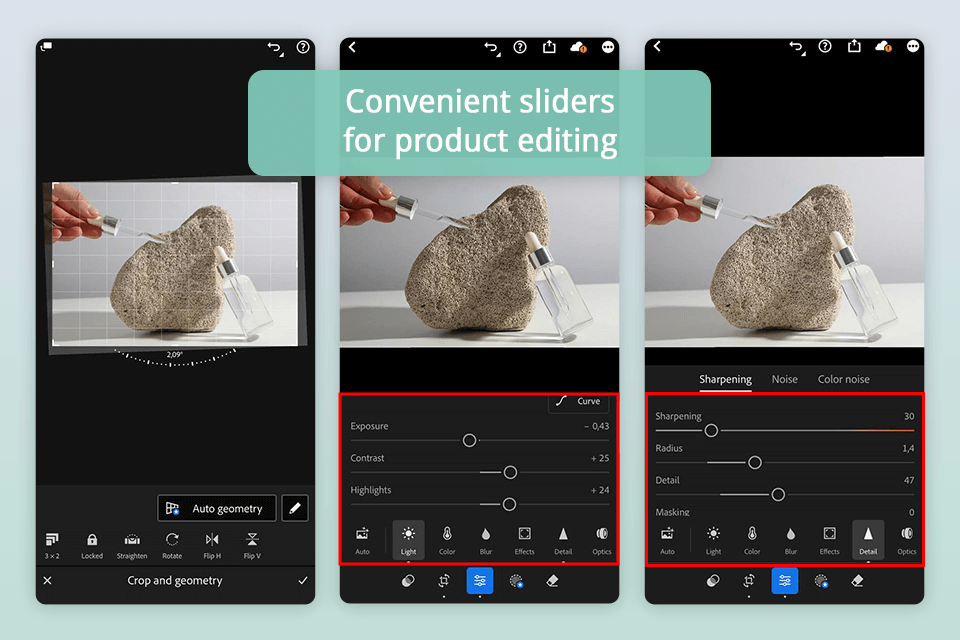Viewport: 960px width, 640px height.
Task: Tap blue Edit sliders button in middle screen
Action: (x=480, y=581)
